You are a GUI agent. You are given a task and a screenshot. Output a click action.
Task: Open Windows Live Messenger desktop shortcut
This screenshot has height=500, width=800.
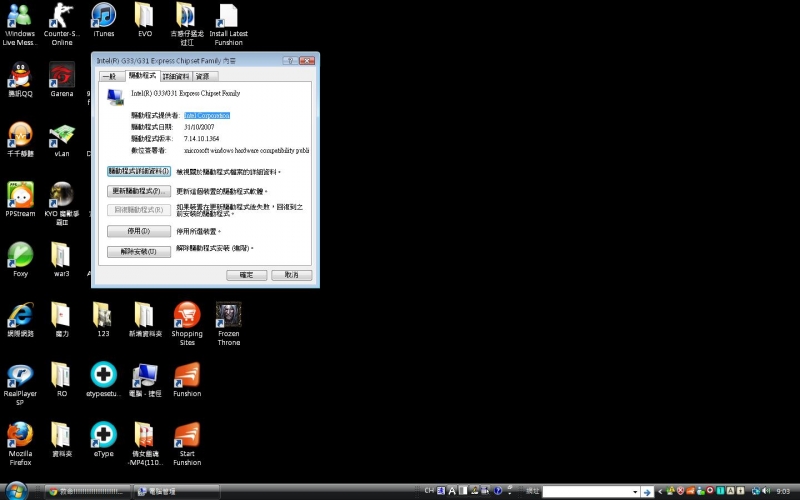click(20, 24)
